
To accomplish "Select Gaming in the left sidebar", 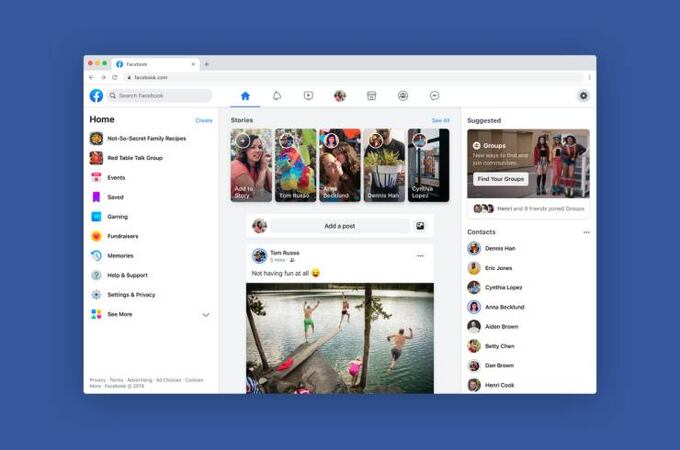I will pyautogui.click(x=117, y=216).
